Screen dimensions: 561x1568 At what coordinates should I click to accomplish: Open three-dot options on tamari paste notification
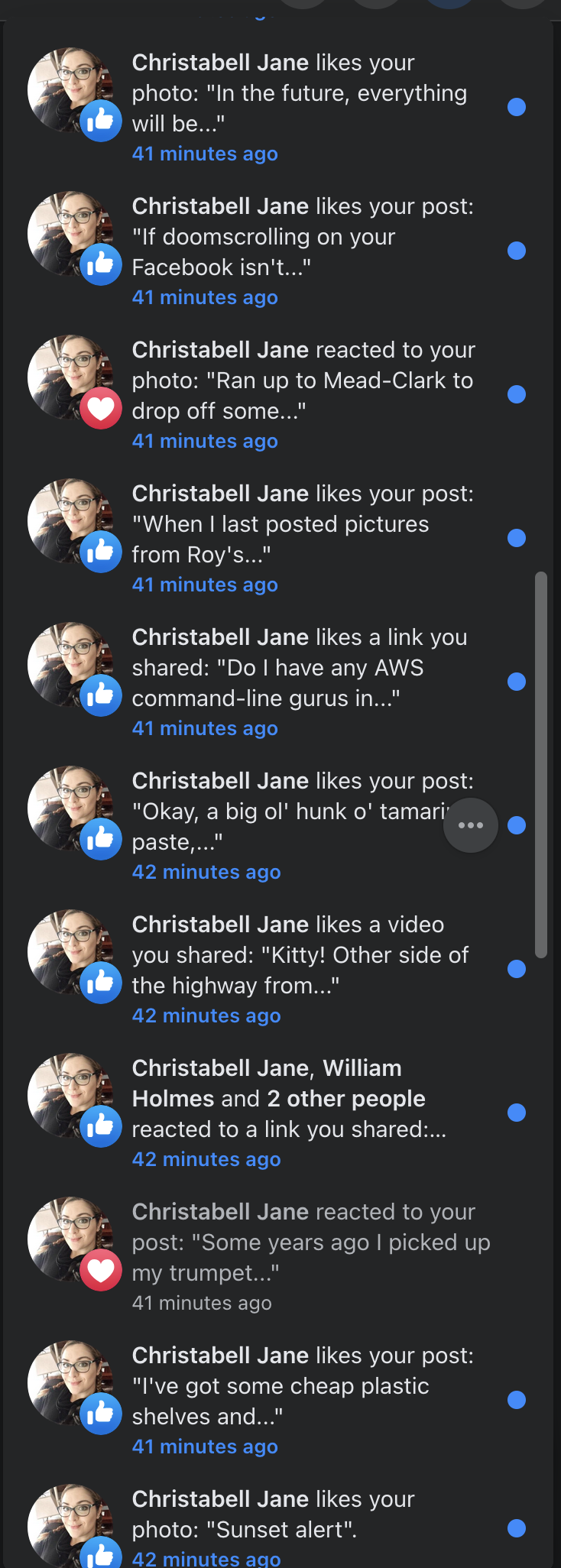pos(471,825)
